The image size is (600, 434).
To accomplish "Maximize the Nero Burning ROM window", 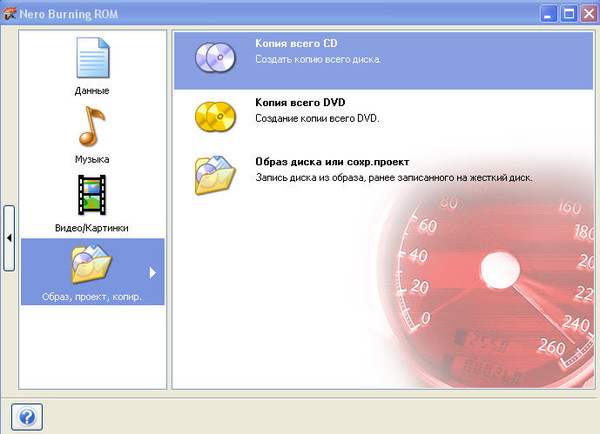I will pos(569,14).
